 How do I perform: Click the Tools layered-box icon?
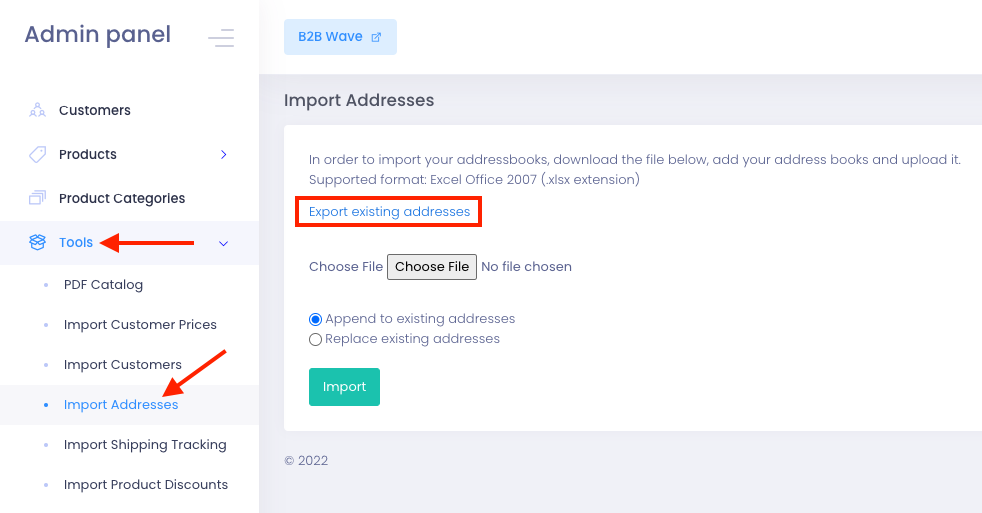pyautogui.click(x=38, y=242)
